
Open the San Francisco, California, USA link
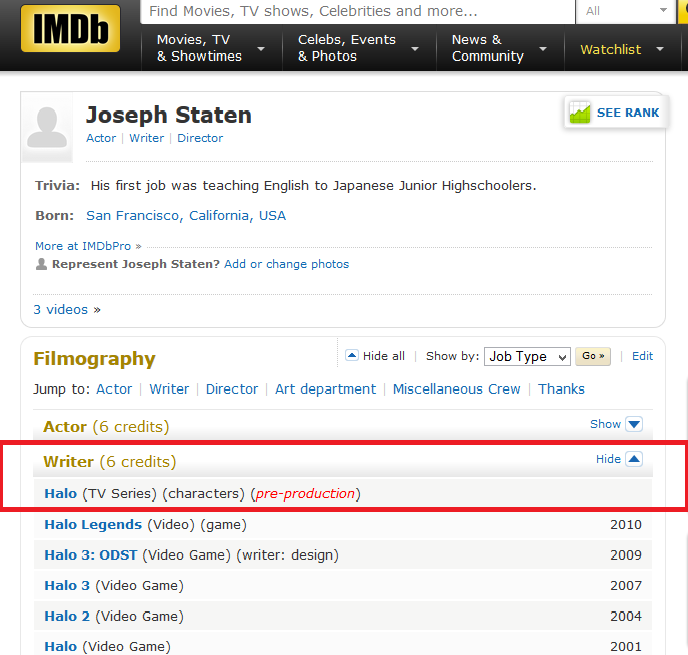[186, 215]
